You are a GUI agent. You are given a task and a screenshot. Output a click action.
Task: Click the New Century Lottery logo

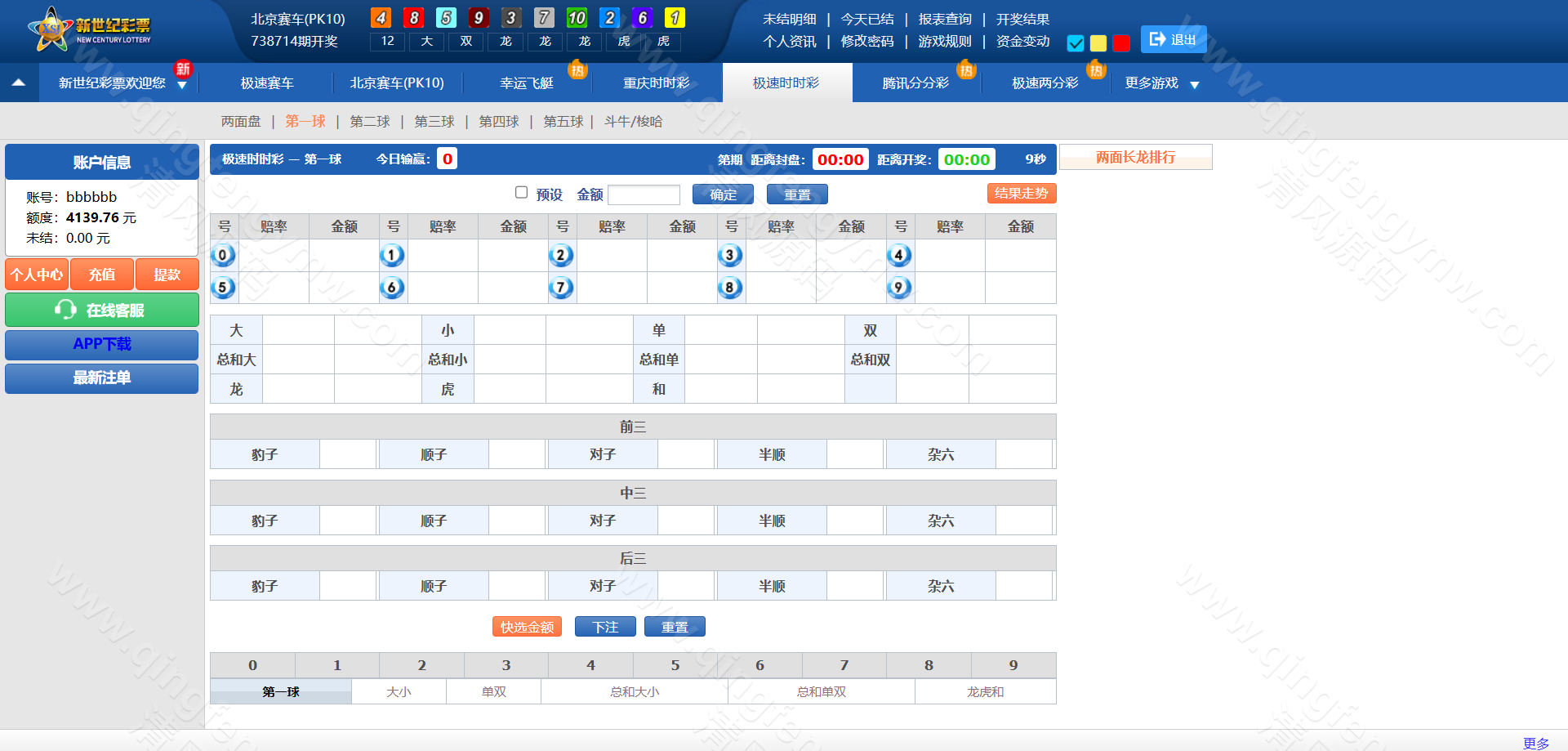90,30
